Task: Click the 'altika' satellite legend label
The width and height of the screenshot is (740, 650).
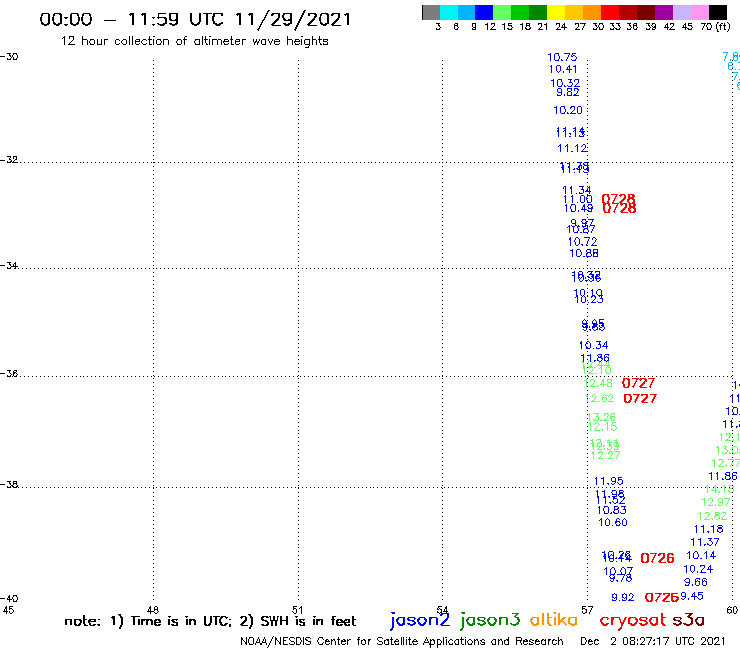Action: (x=554, y=620)
